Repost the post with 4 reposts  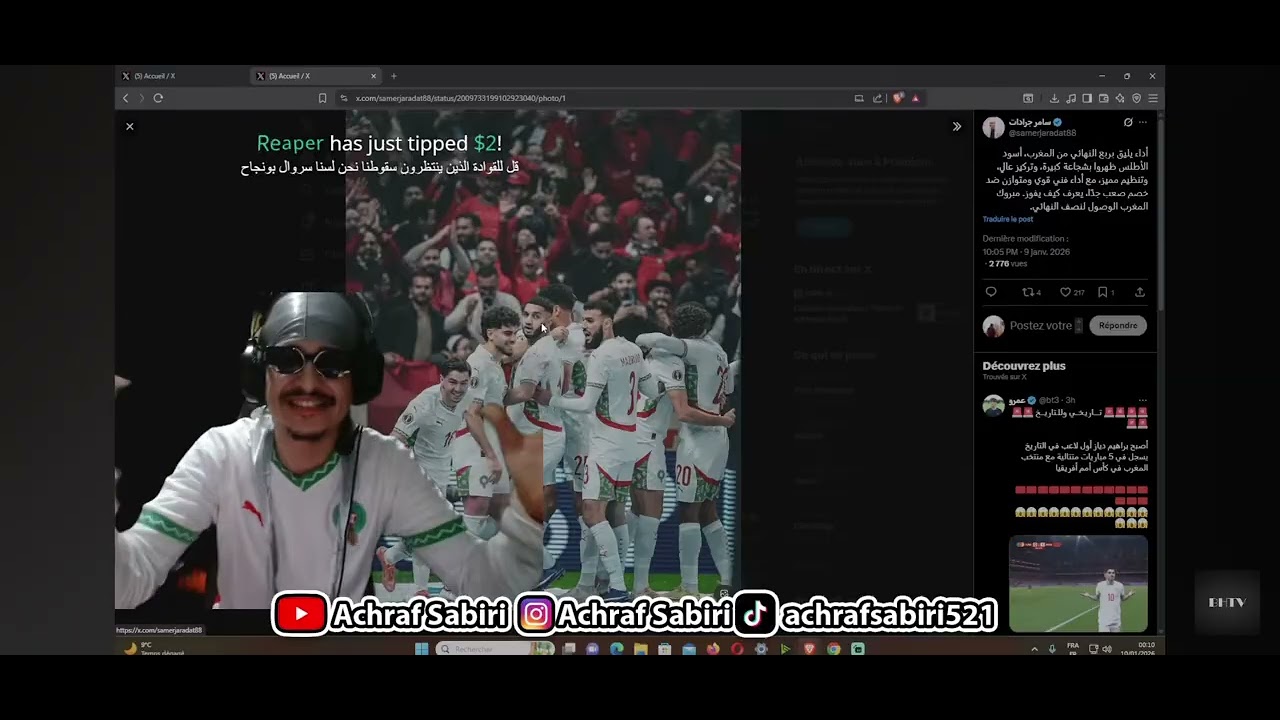tap(1031, 292)
